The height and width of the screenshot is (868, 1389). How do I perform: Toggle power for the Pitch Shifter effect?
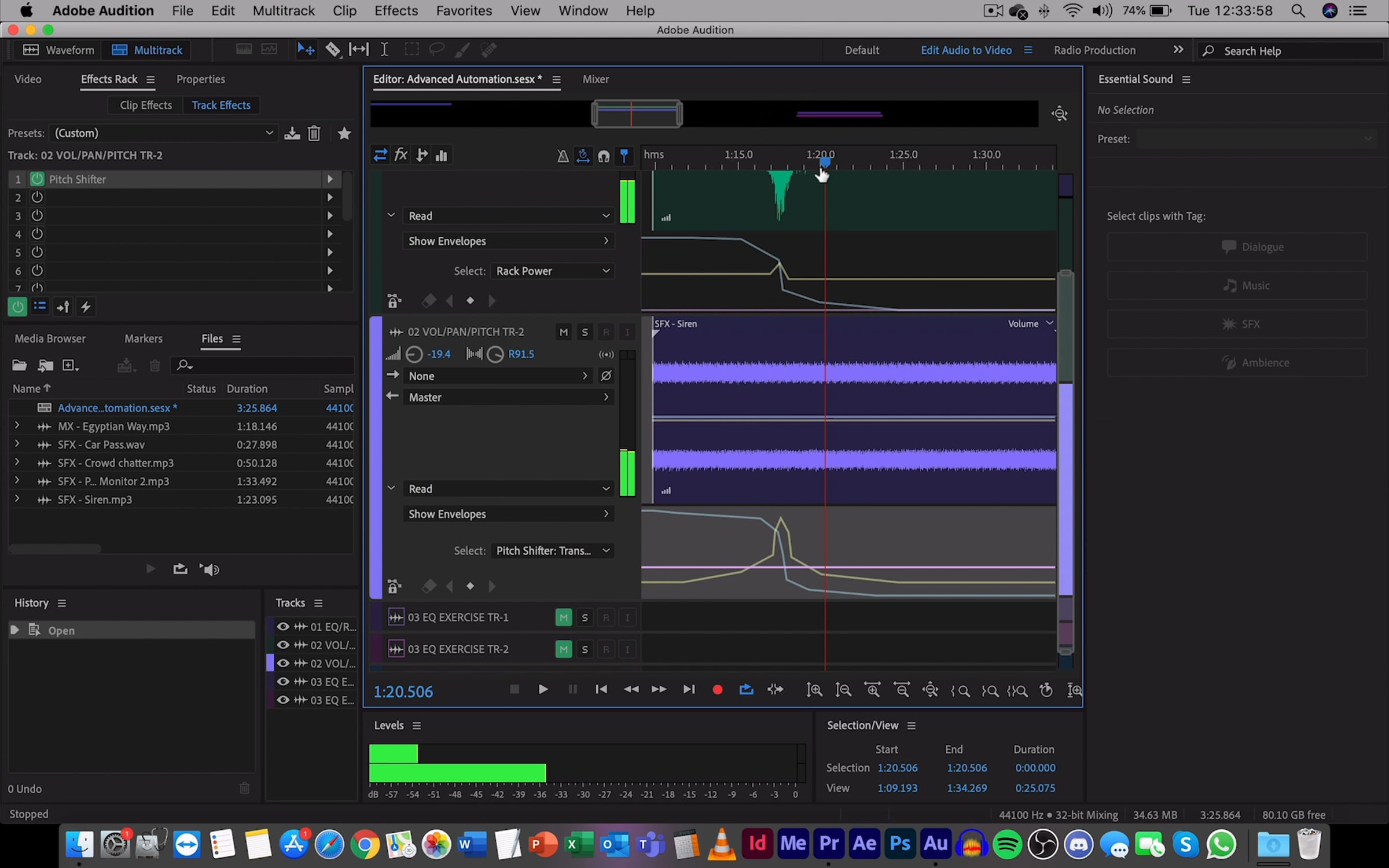click(37, 179)
